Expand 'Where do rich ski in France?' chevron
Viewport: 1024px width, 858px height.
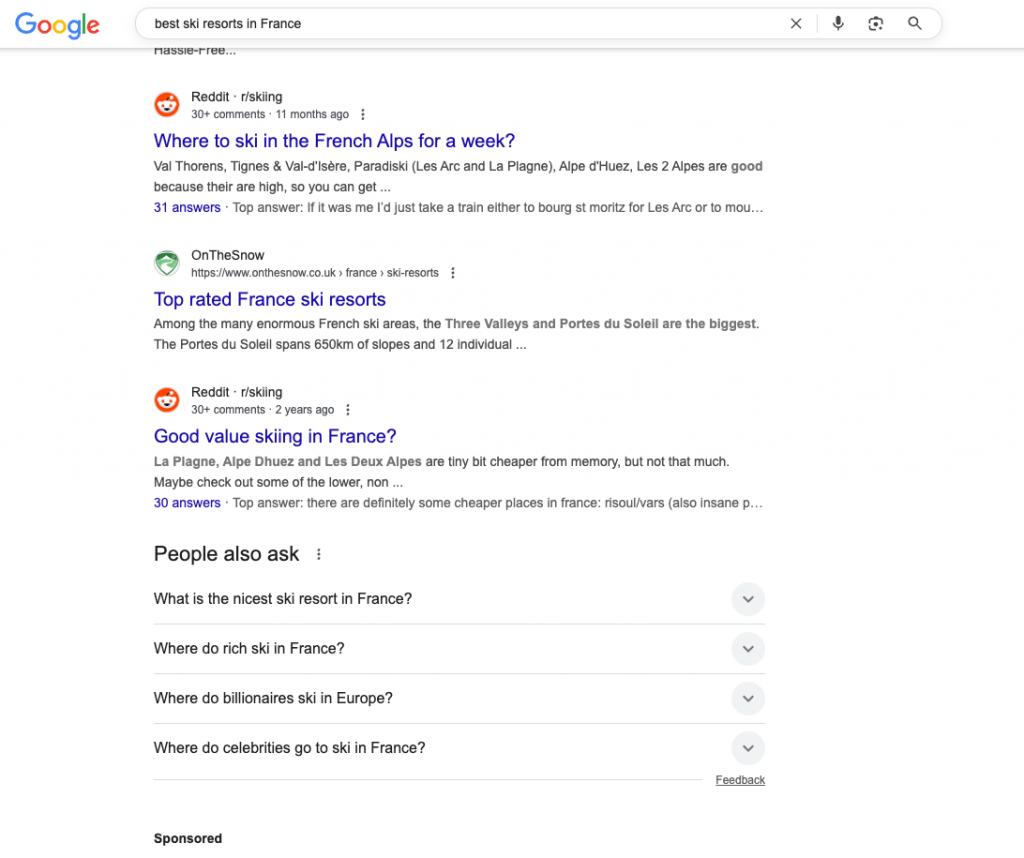[x=748, y=649]
